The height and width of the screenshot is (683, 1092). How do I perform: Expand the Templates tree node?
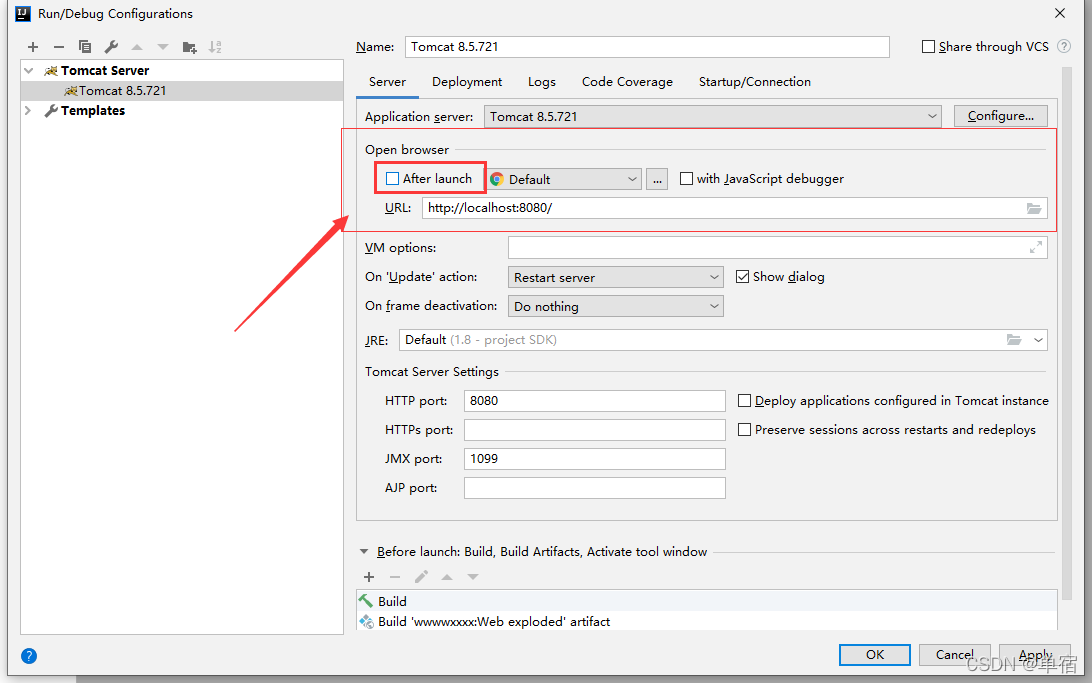(29, 111)
